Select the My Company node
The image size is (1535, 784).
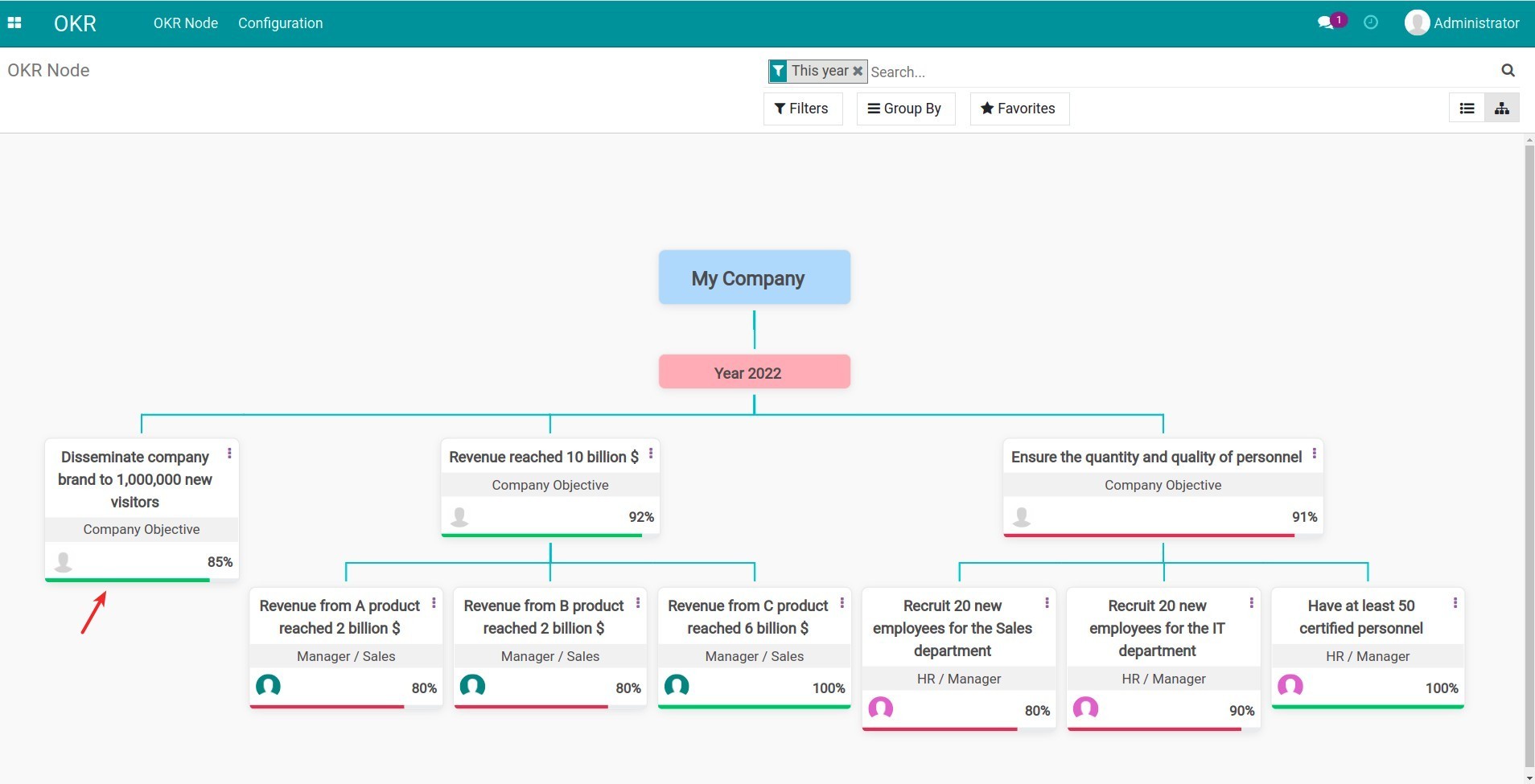point(753,277)
